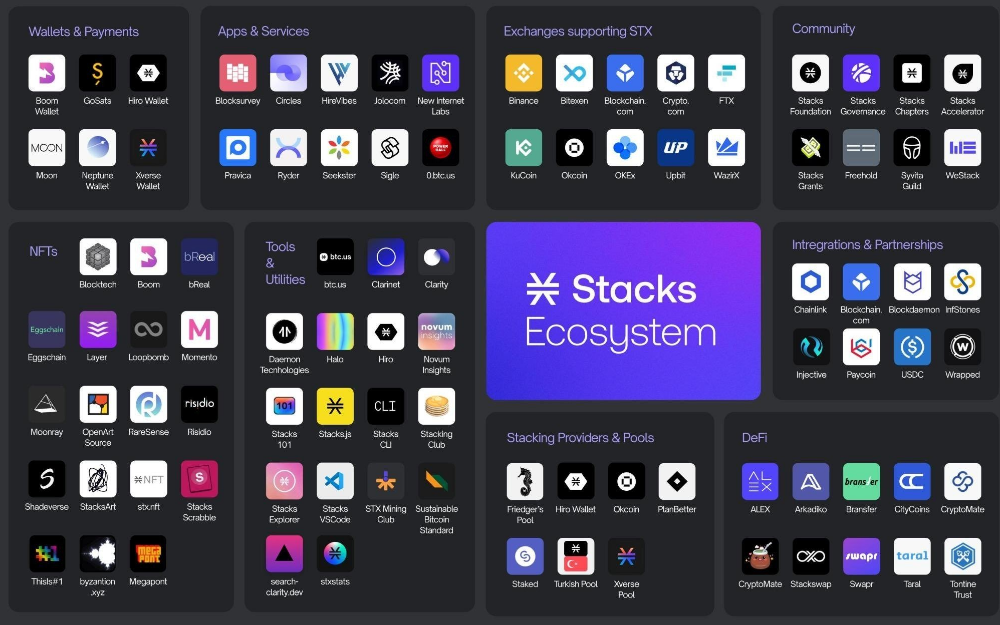Click the Arkadiko icon
This screenshot has height=625, width=1000.
pyautogui.click(x=811, y=481)
